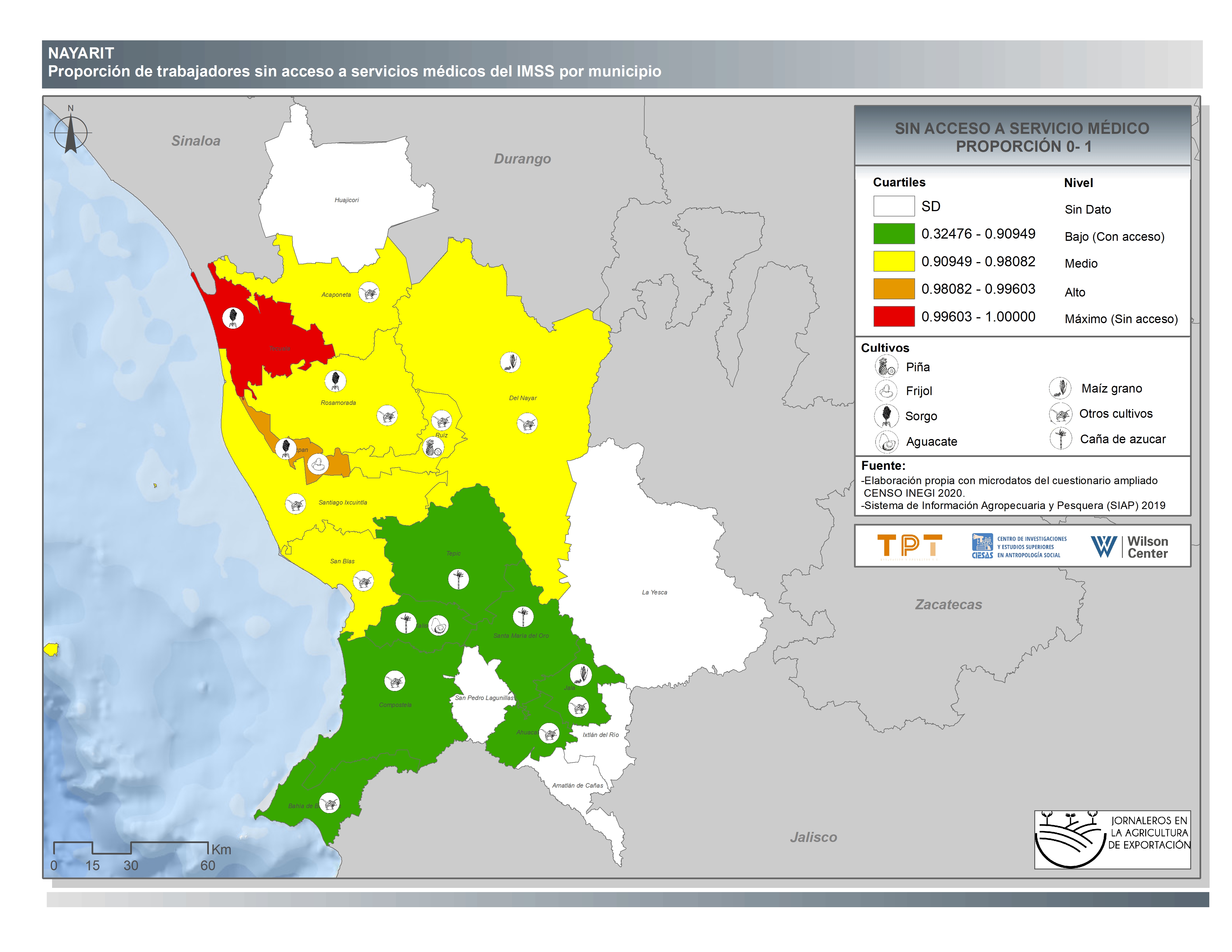Click the La Yesca municipality label
Screen dimensions: 1232x952
(x=654, y=592)
